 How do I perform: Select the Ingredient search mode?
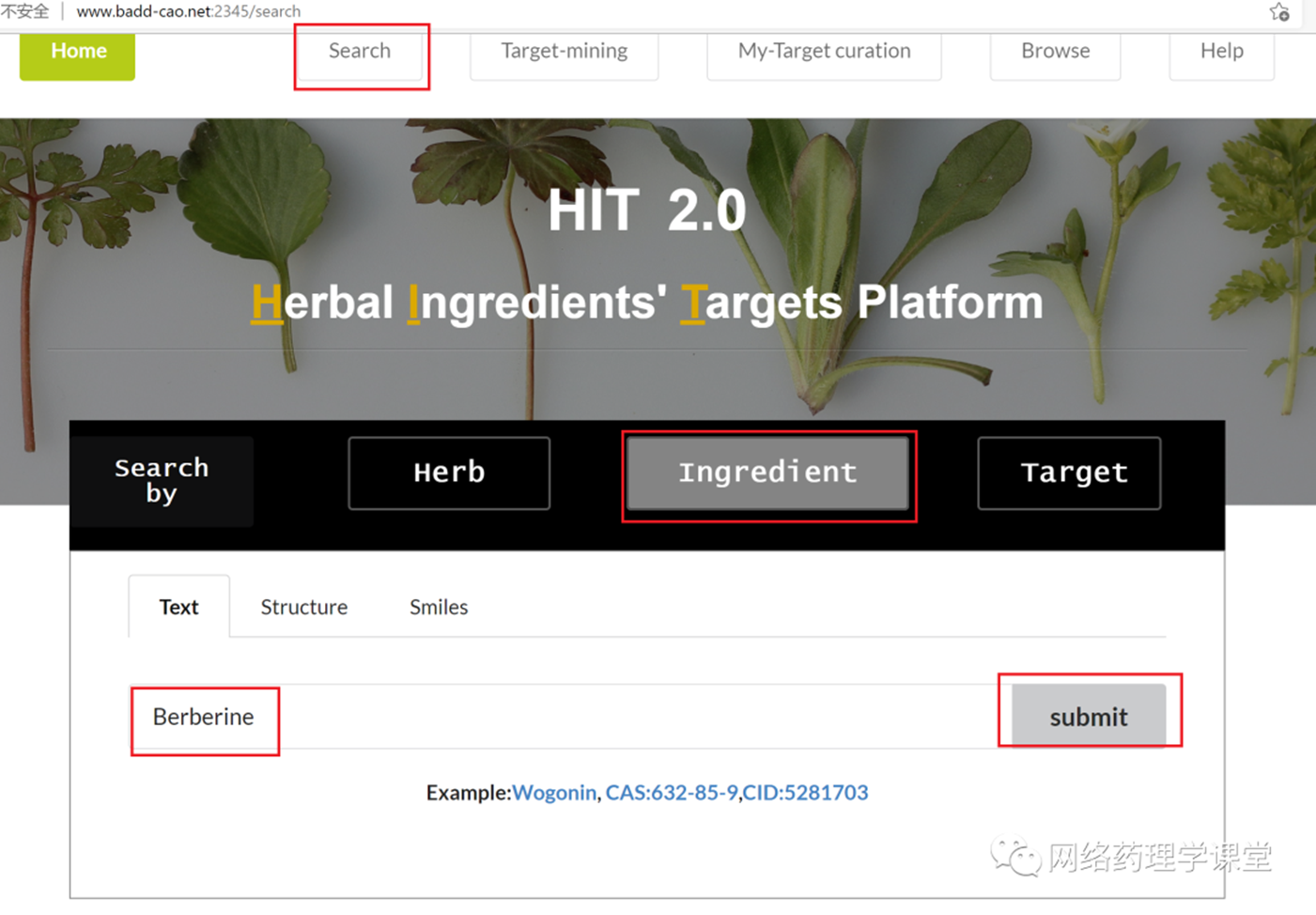point(768,473)
